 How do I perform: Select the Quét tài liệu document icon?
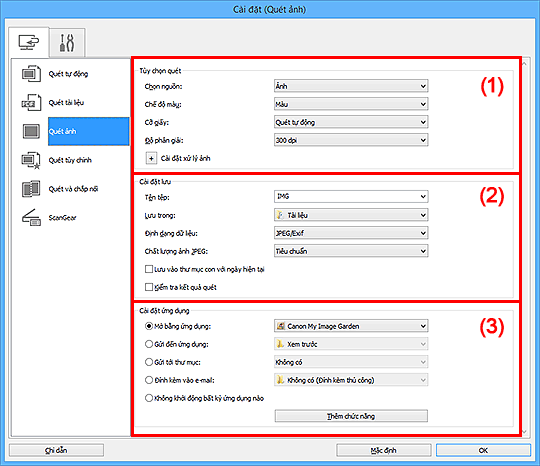31,103
